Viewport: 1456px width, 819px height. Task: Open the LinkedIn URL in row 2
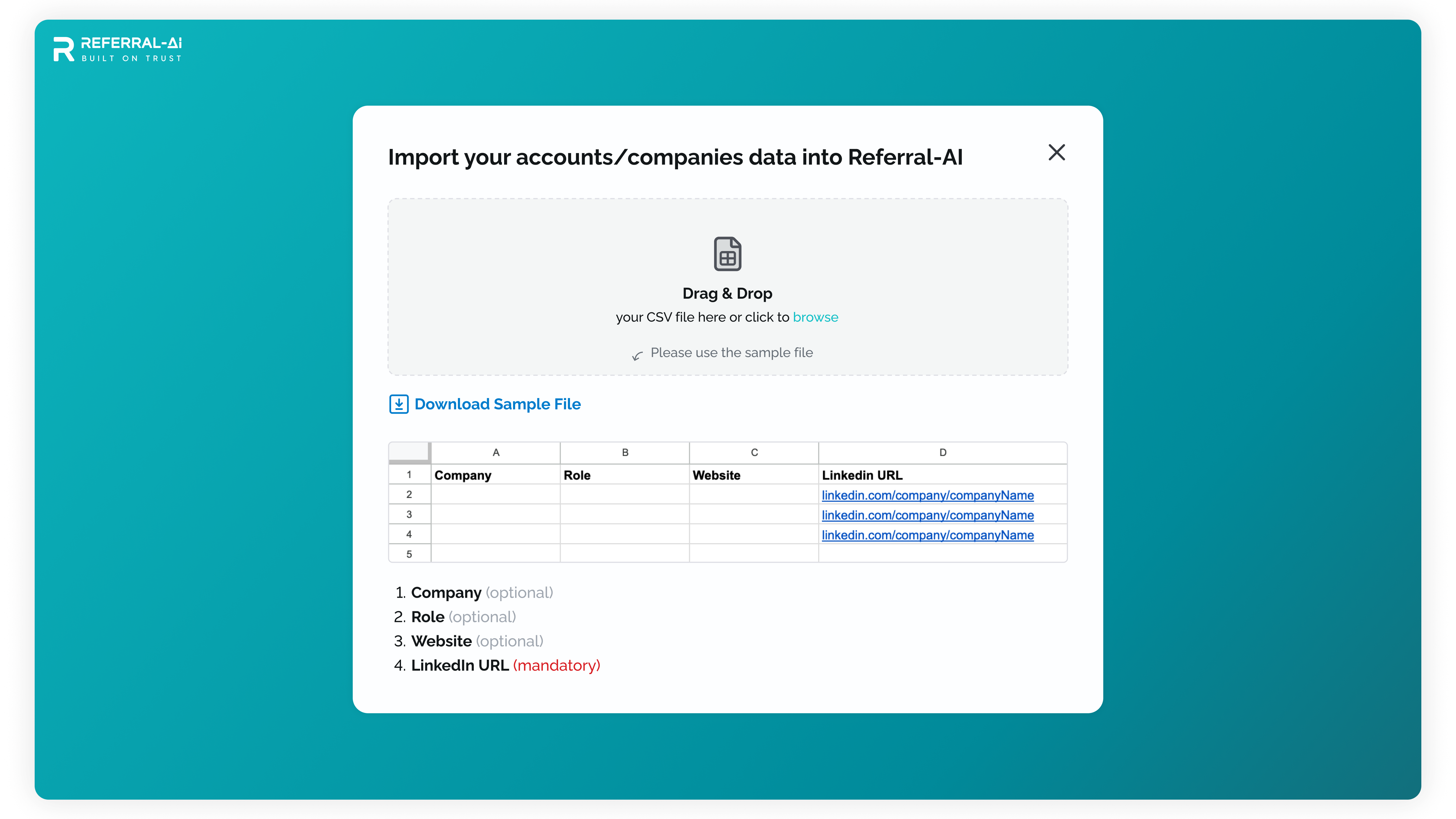(x=928, y=495)
